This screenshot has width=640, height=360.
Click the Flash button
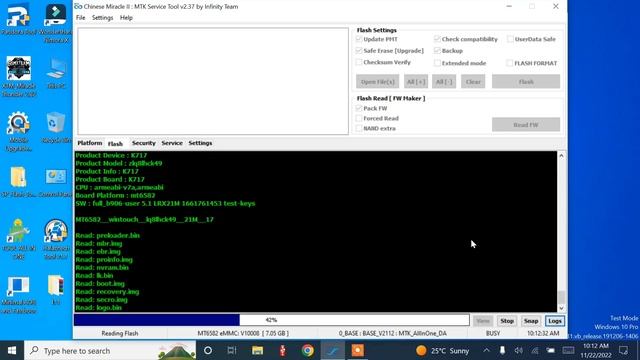[526, 82]
